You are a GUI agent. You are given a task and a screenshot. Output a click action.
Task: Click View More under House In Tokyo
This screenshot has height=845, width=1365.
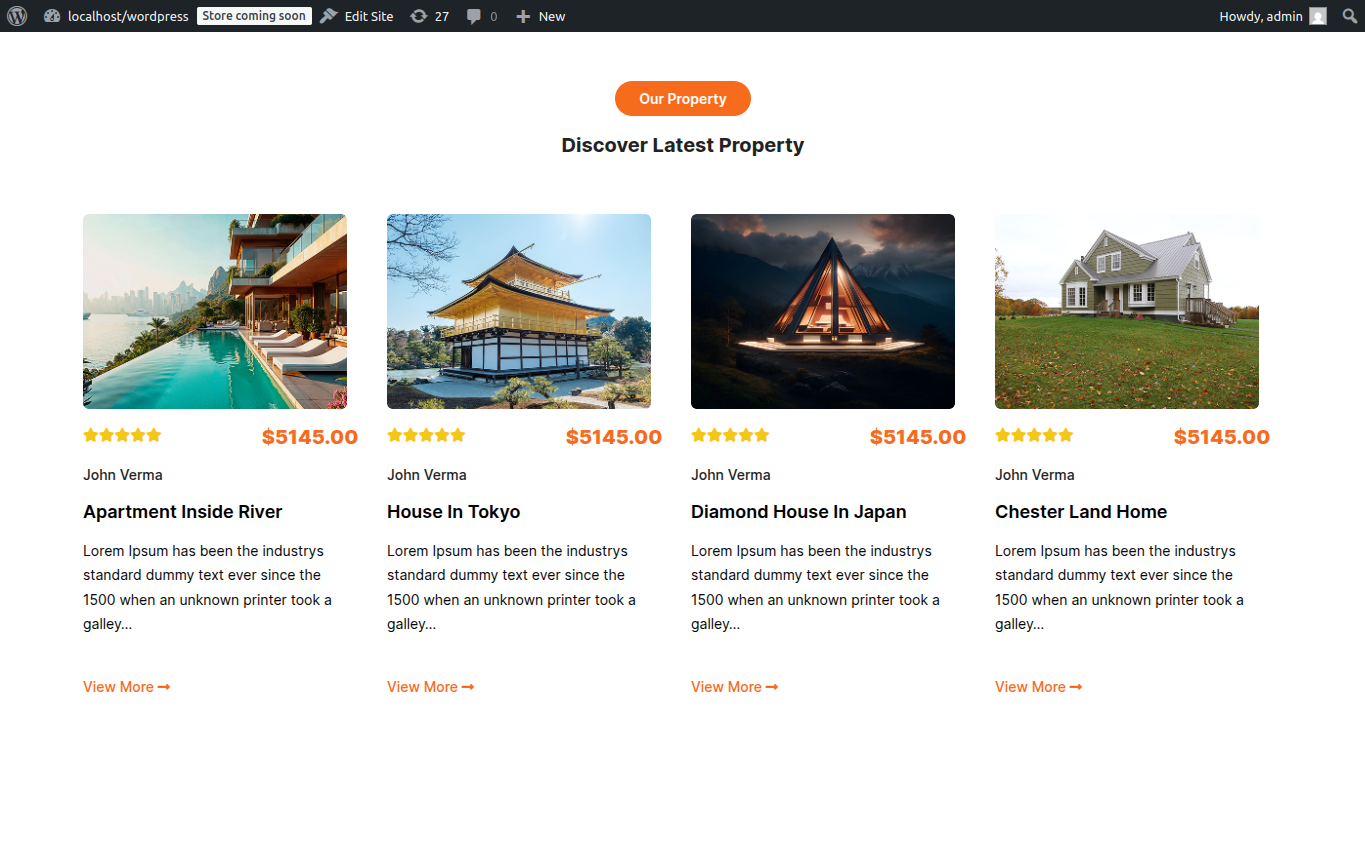pos(431,687)
